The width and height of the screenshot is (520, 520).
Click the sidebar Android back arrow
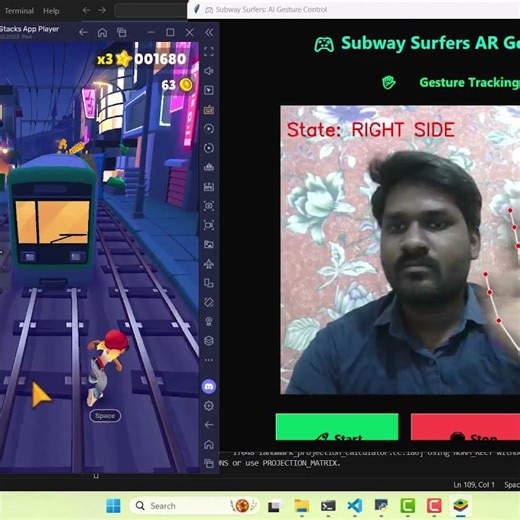coord(209,425)
